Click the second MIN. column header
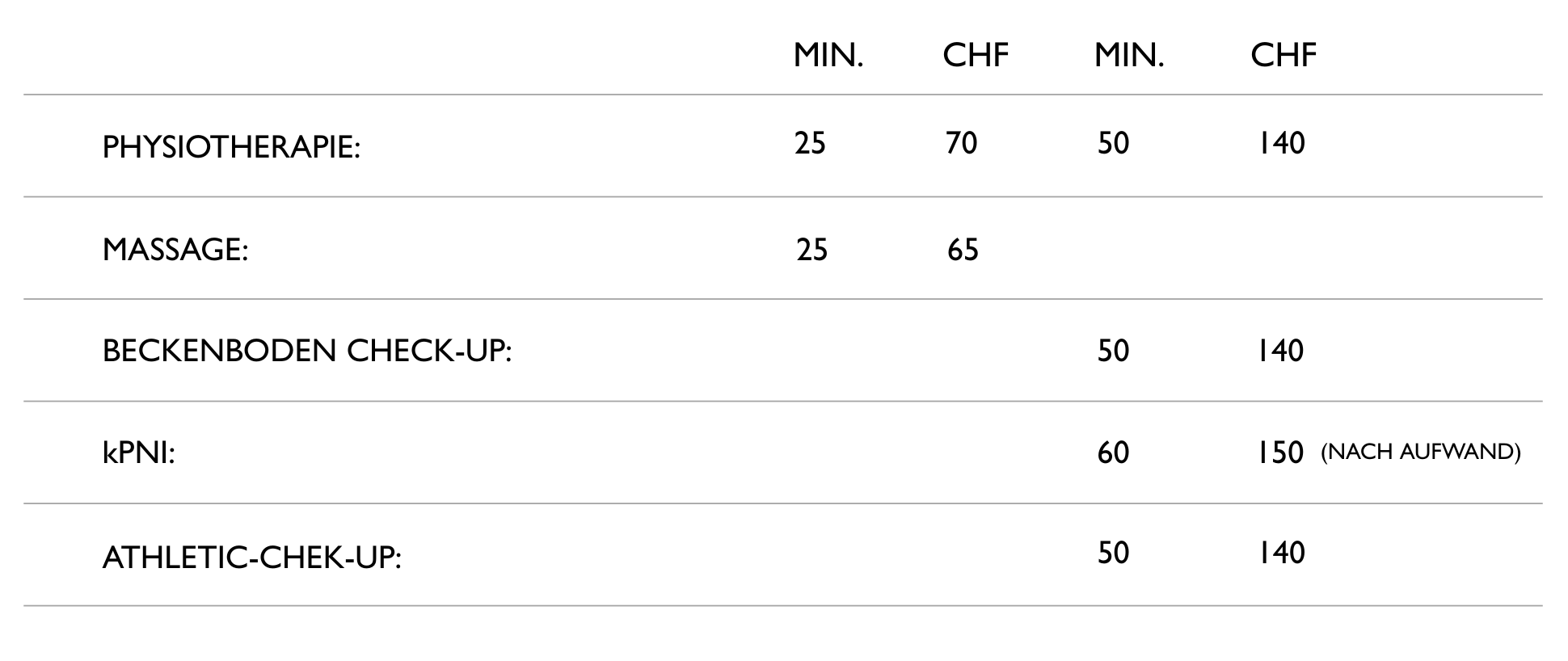 (1129, 55)
